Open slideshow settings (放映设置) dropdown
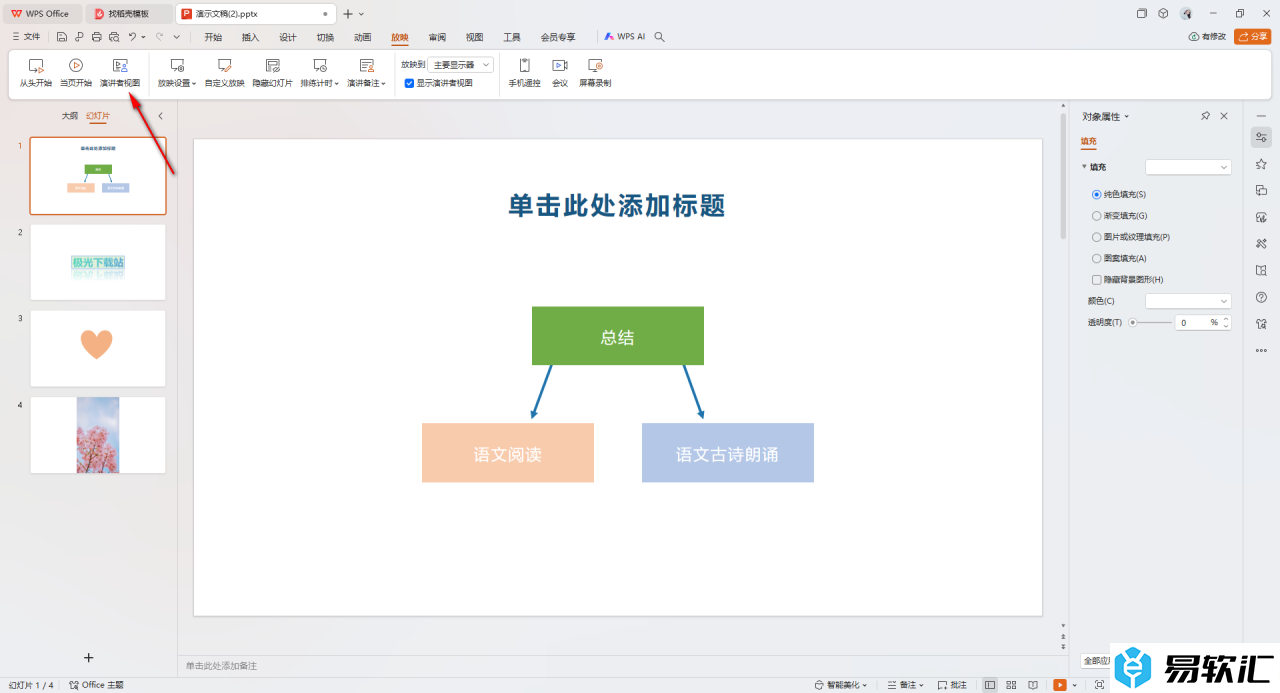 pyautogui.click(x=177, y=73)
